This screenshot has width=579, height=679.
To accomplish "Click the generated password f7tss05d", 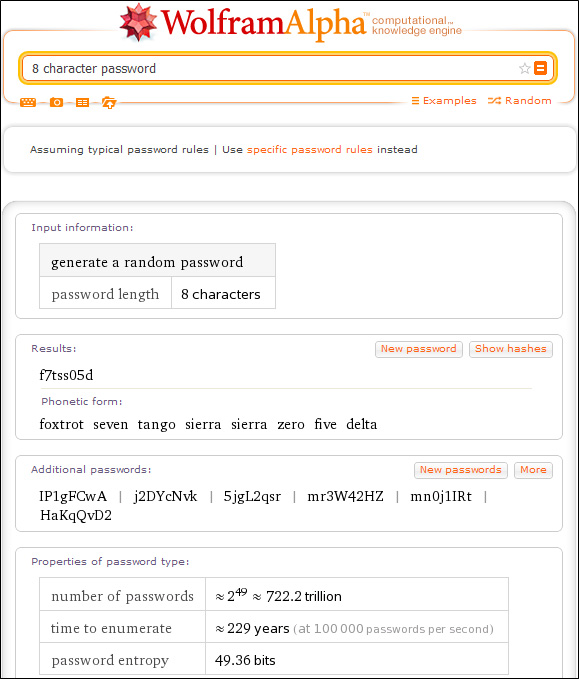I will (66, 375).
